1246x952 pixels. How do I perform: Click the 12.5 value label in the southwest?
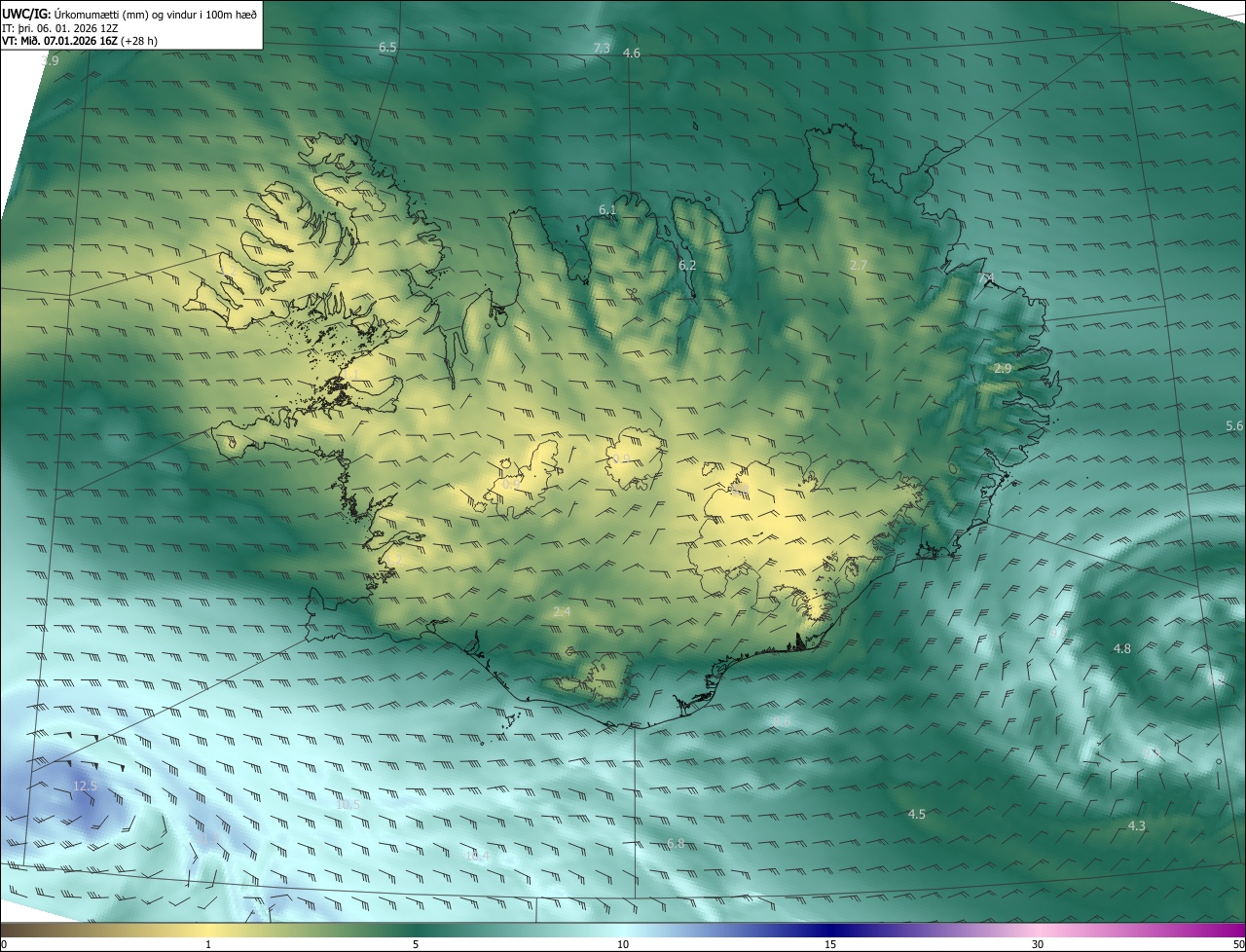pos(85,787)
